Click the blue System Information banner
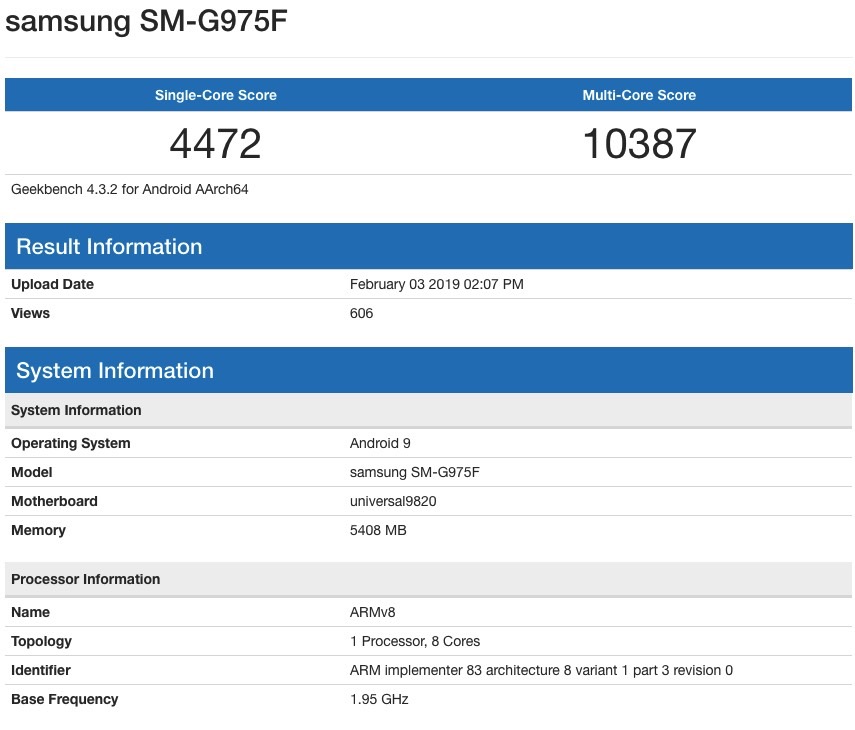 (429, 370)
